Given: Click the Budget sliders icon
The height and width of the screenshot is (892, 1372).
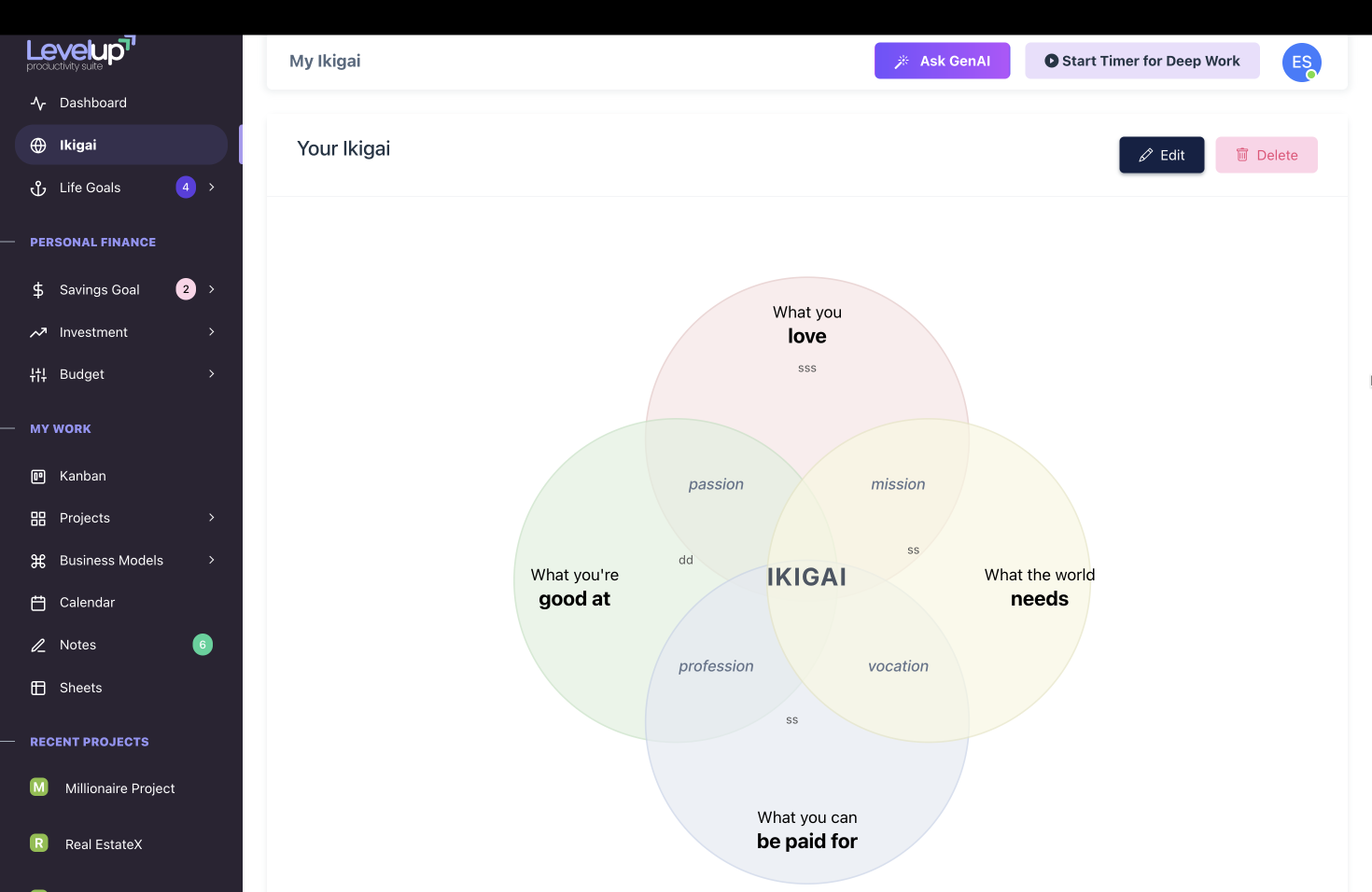Looking at the screenshot, I should [38, 374].
